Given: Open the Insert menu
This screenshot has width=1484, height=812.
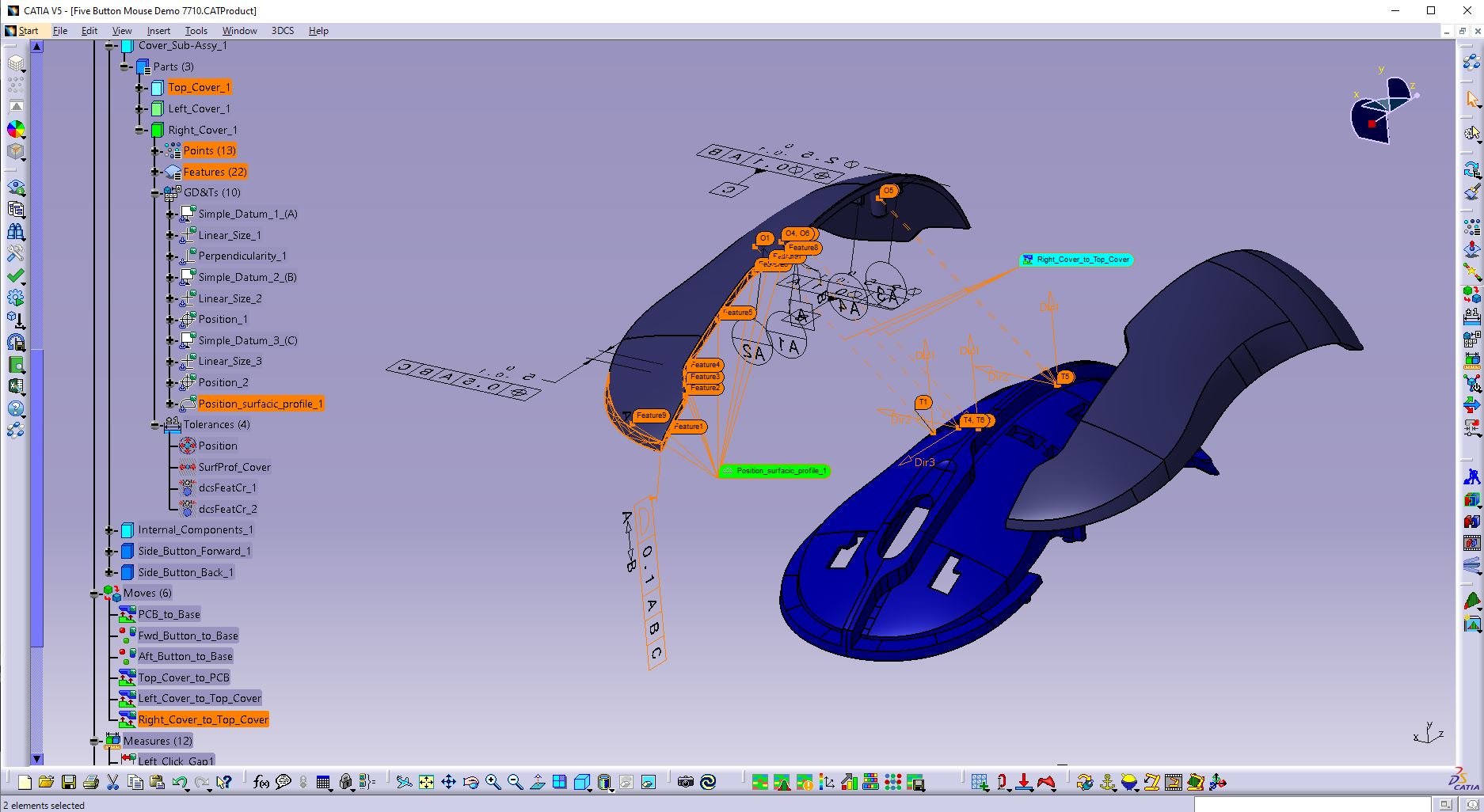Looking at the screenshot, I should coord(158,31).
